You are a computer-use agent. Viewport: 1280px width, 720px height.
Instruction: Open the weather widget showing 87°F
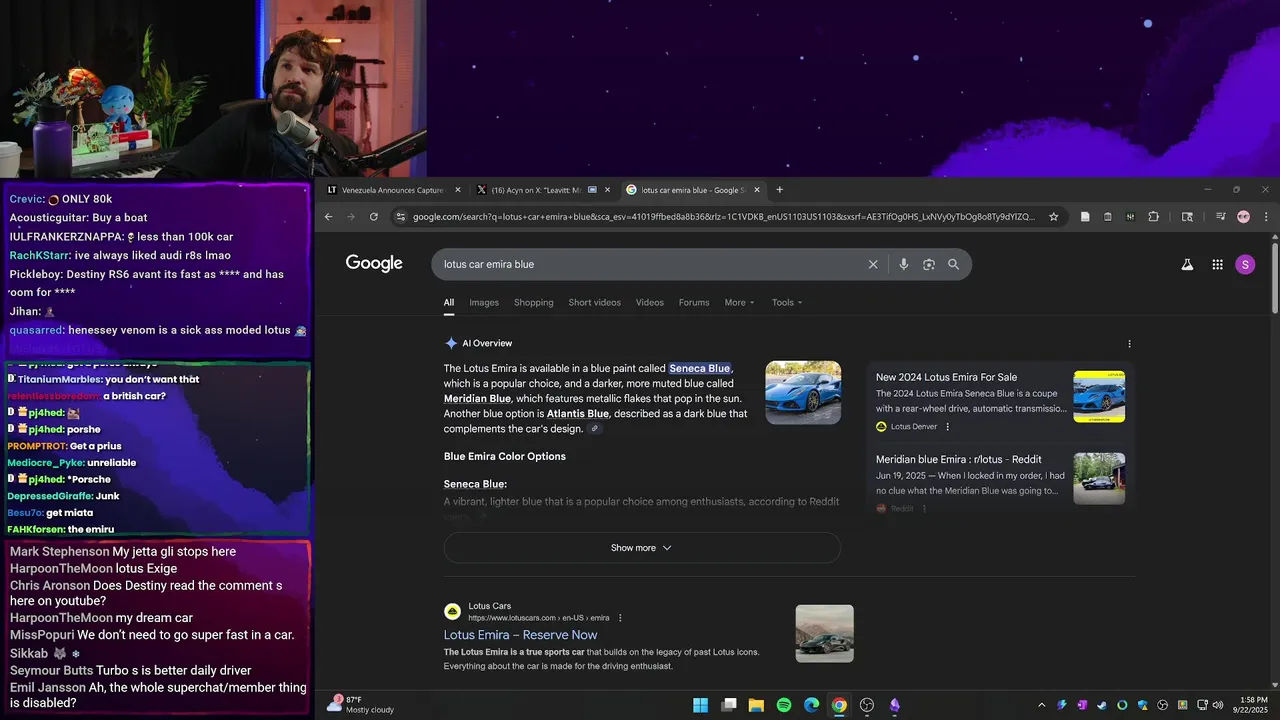coord(361,705)
